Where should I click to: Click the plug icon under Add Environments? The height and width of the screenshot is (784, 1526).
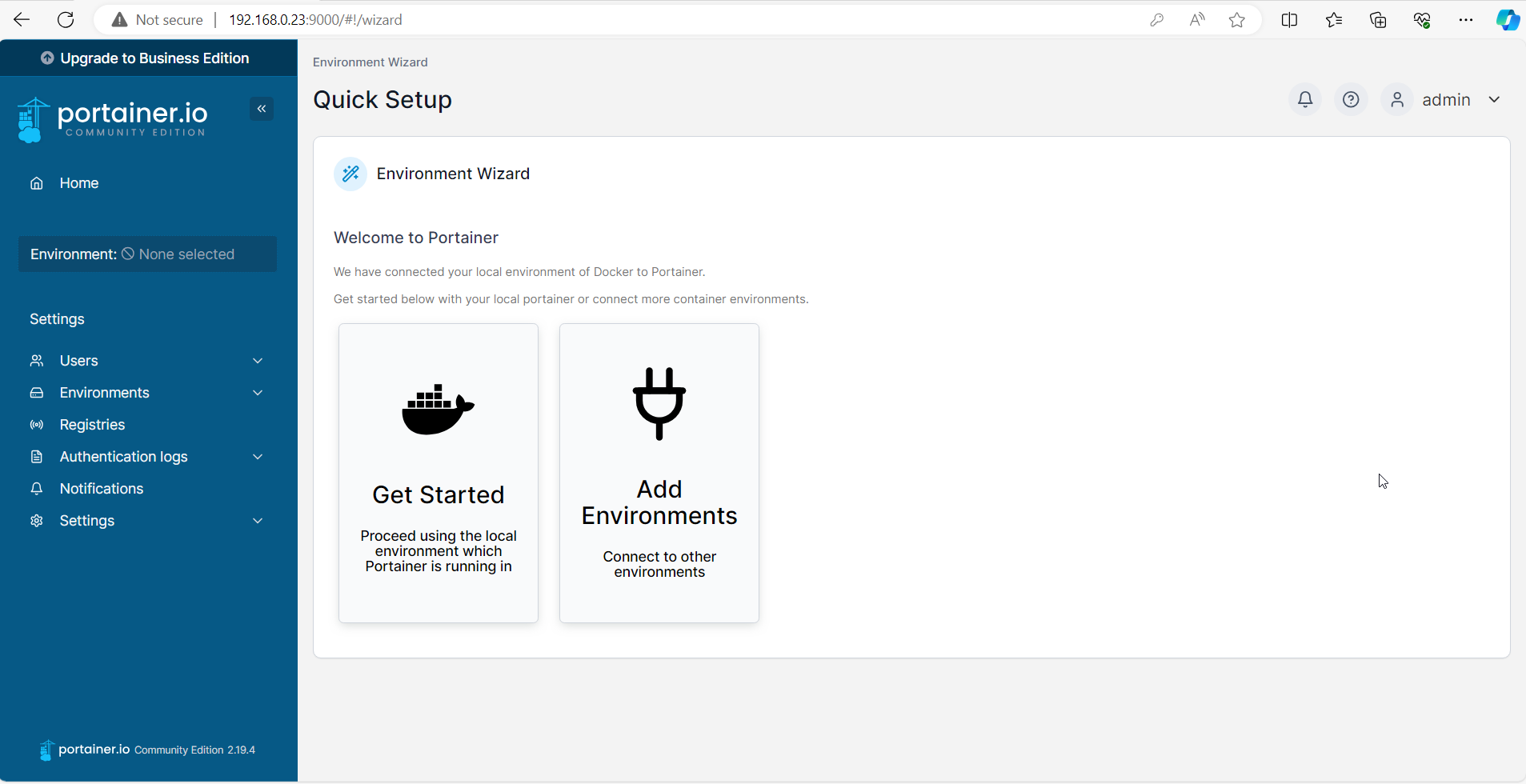(x=659, y=404)
